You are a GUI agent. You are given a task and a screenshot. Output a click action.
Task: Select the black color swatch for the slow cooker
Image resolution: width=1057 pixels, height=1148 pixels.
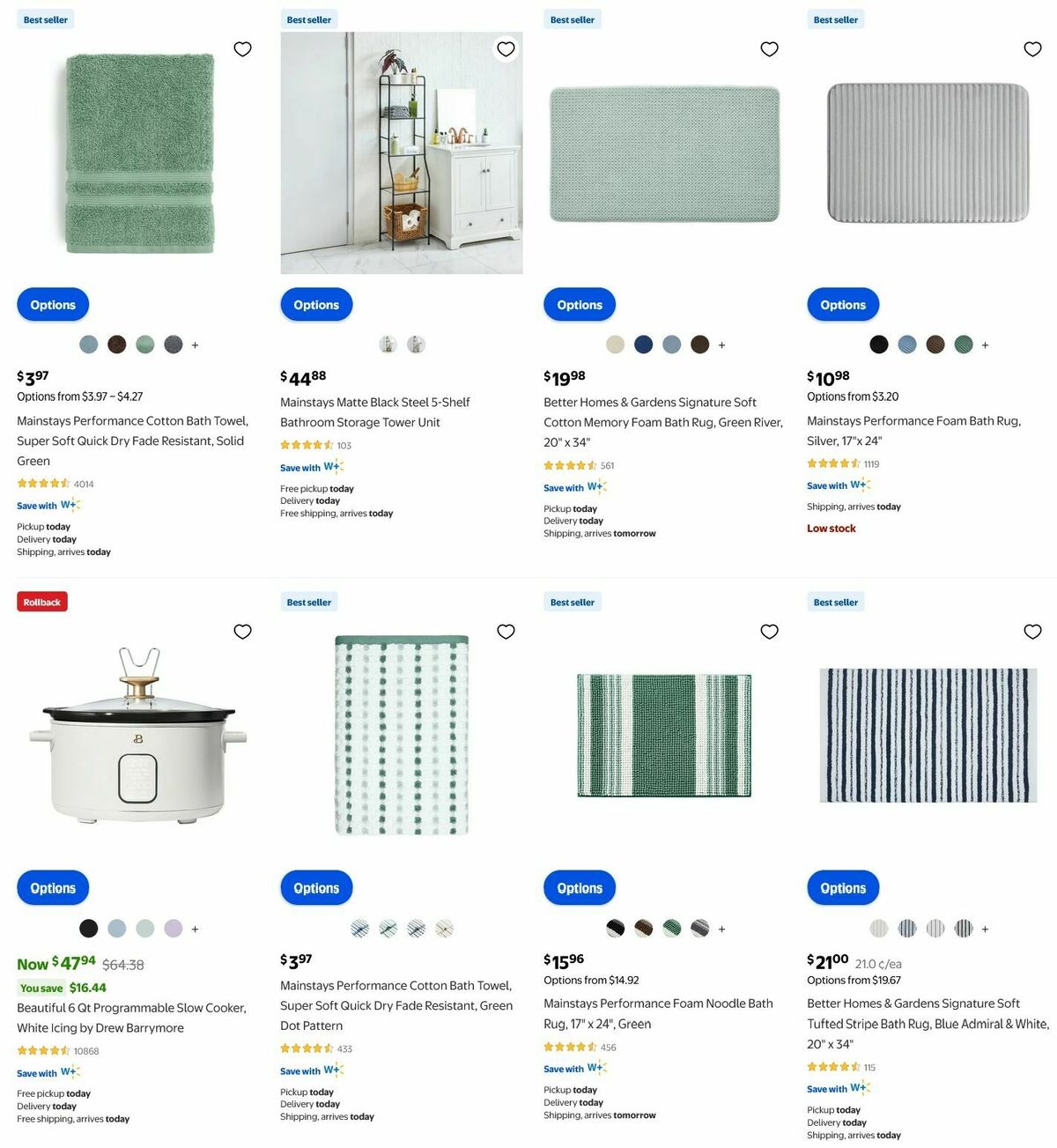point(88,928)
